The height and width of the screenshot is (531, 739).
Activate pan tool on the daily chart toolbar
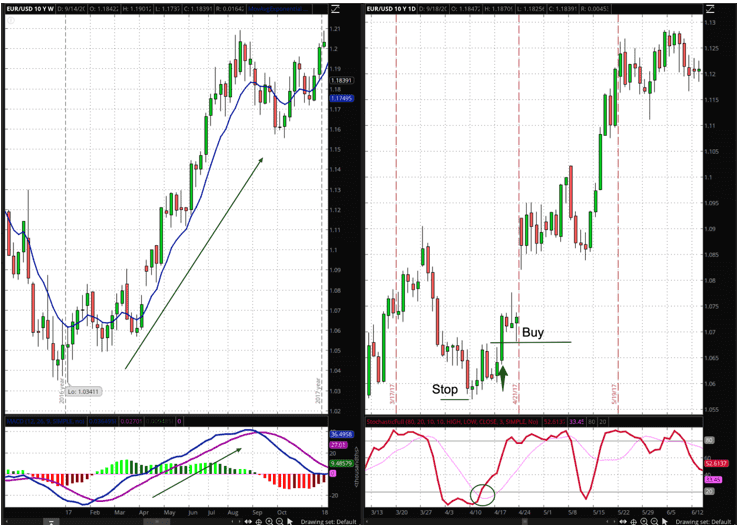tap(623, 522)
